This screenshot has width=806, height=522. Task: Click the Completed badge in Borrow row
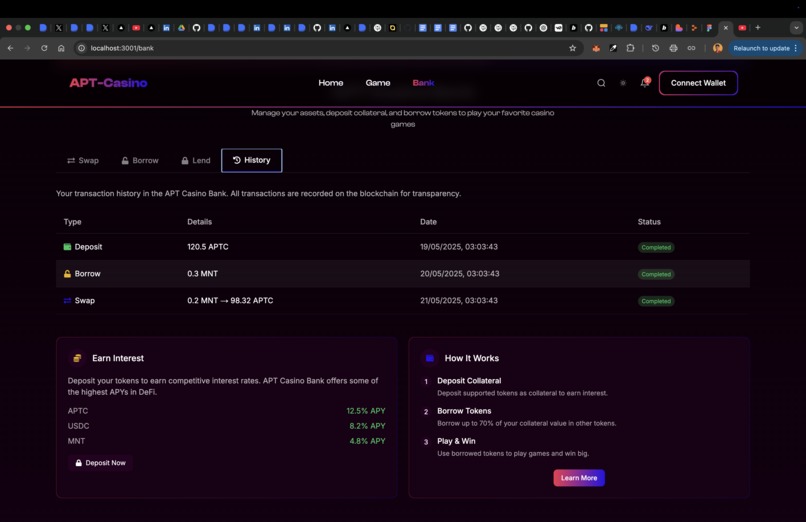tap(656, 274)
